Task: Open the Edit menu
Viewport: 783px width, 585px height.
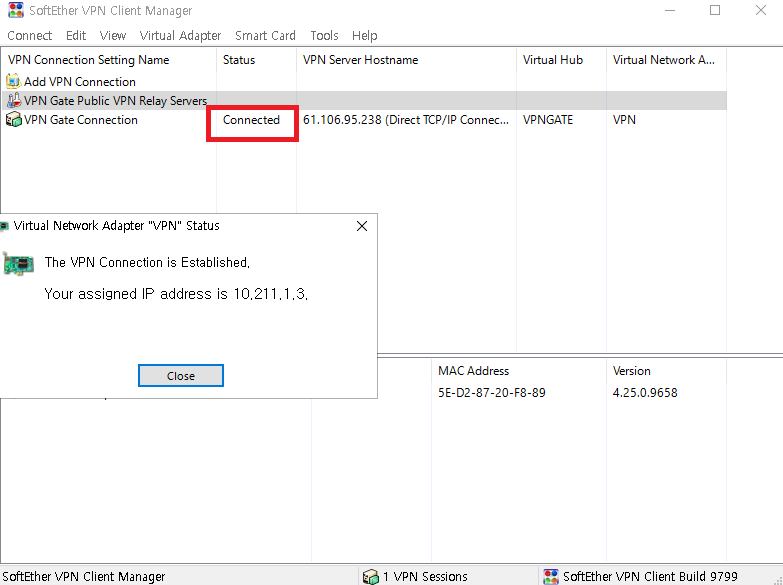Action: pyautogui.click(x=76, y=35)
